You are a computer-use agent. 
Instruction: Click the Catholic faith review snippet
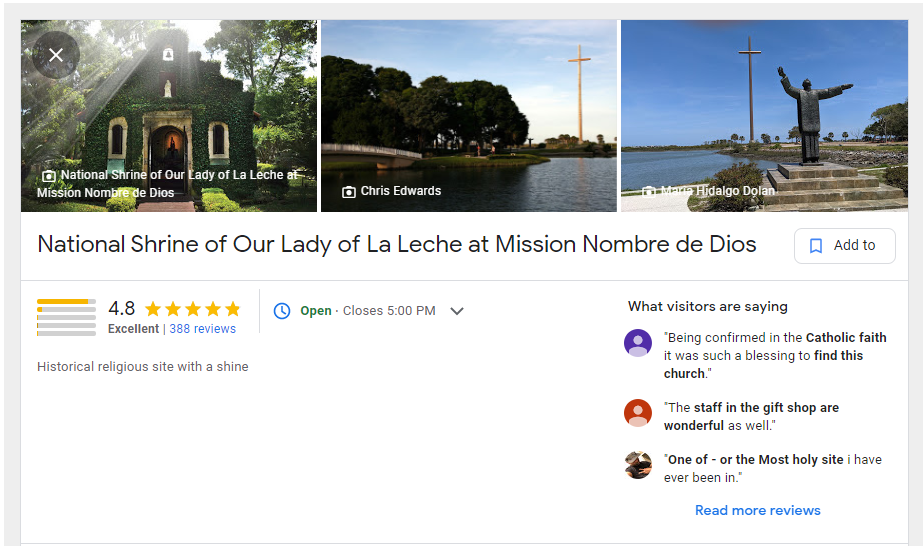(x=775, y=355)
